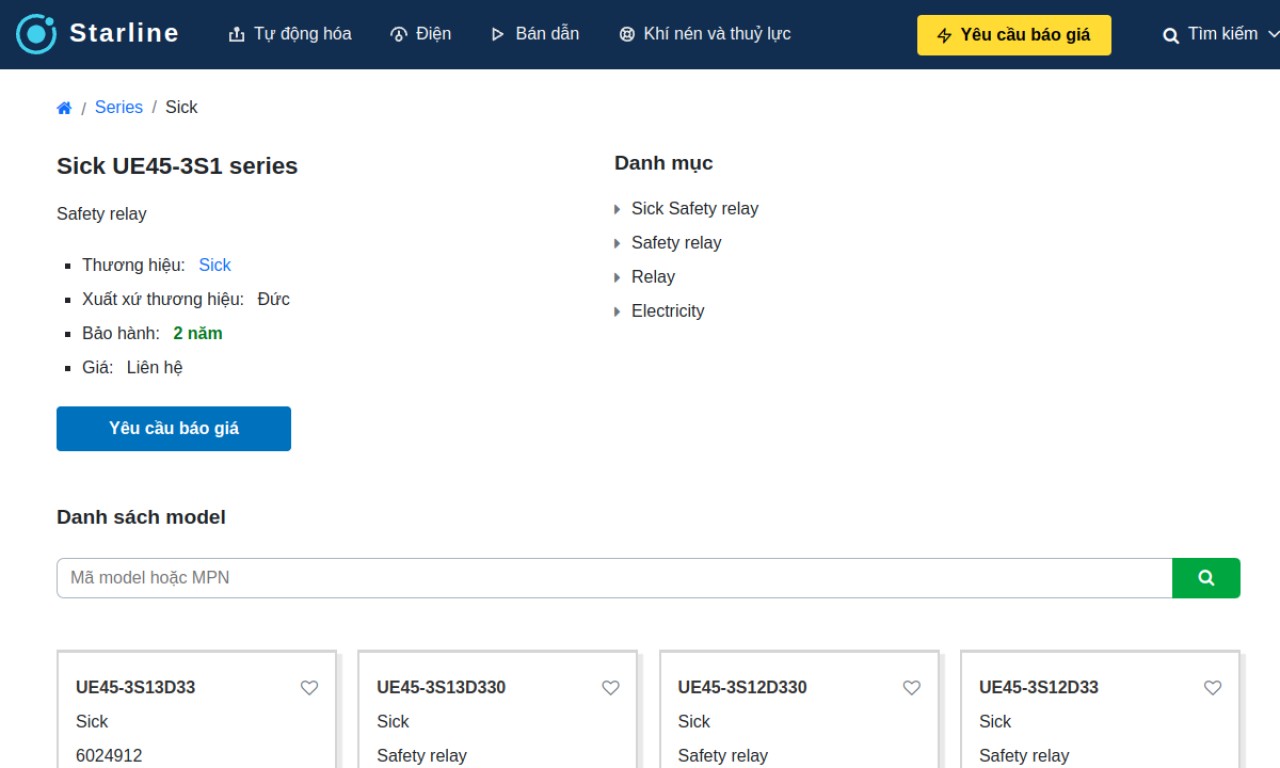Open the Khí nén và thuỷ lực menu
This screenshot has height=768, width=1280.
[x=705, y=34]
